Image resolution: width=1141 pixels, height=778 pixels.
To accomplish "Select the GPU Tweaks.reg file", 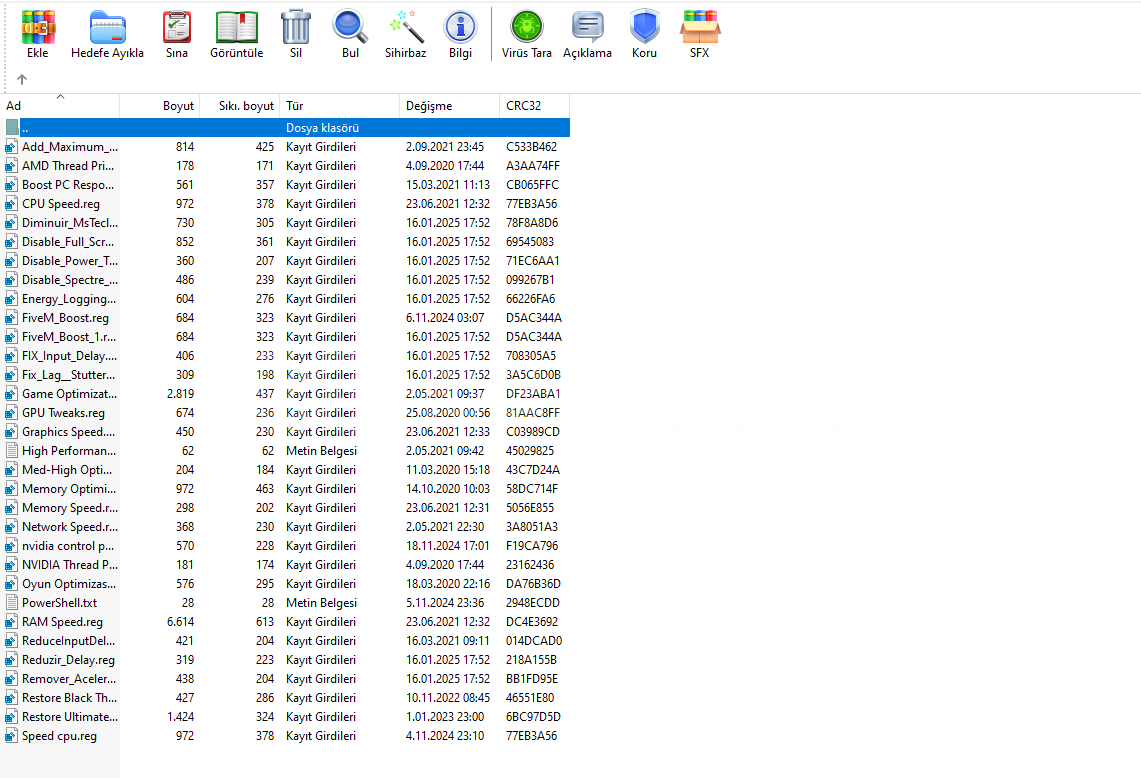I will click(x=63, y=413).
